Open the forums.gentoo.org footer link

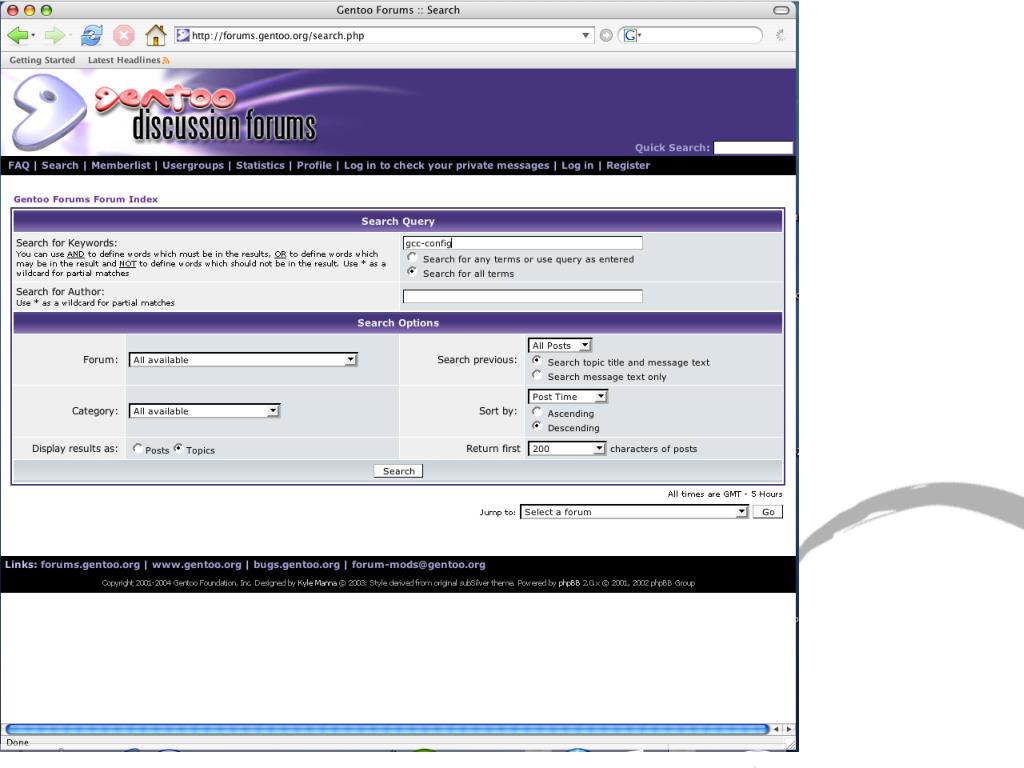pos(90,565)
